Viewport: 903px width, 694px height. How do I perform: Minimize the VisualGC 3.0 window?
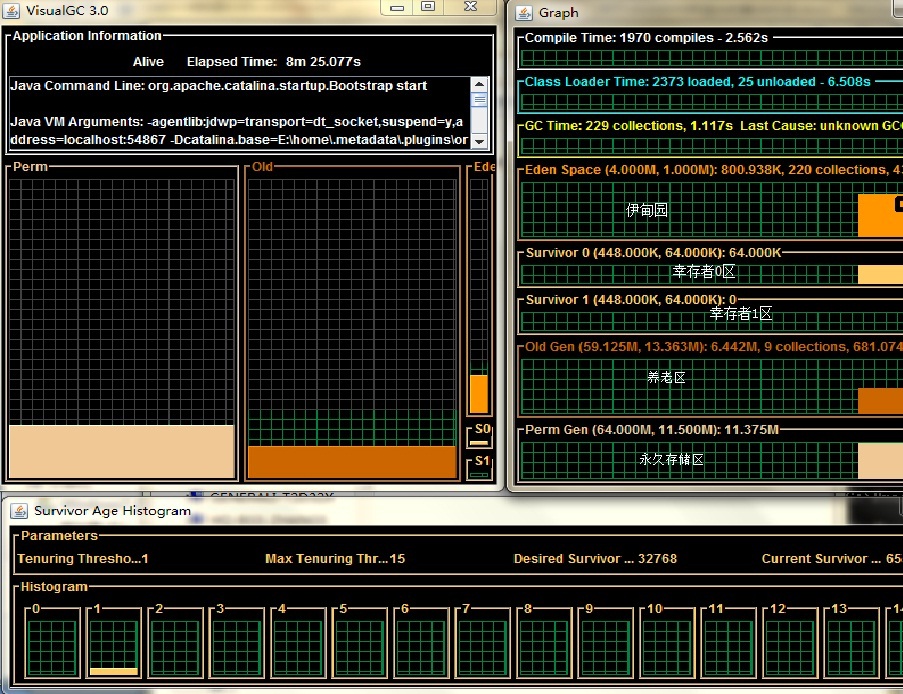(397, 7)
